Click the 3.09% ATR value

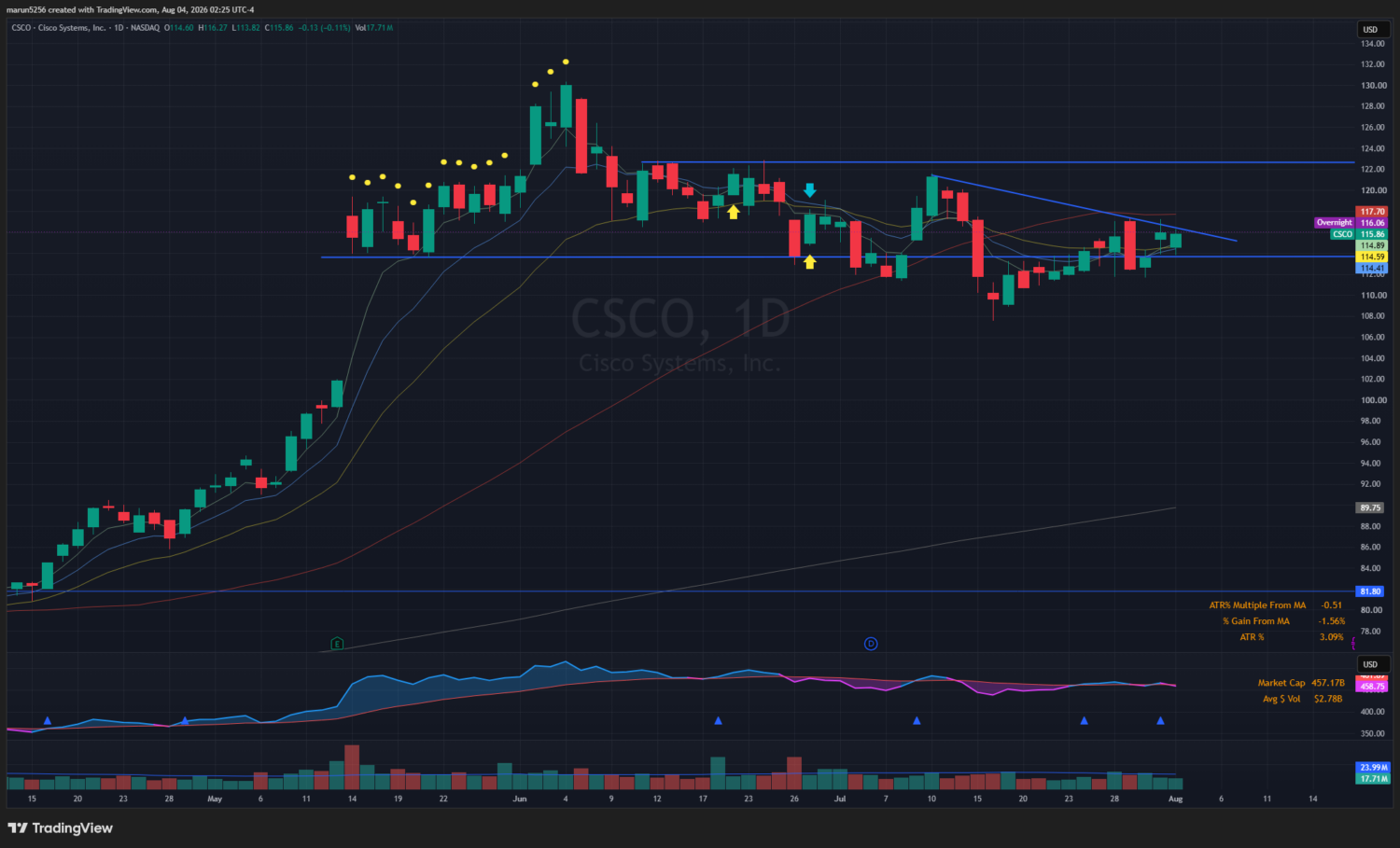(1332, 637)
